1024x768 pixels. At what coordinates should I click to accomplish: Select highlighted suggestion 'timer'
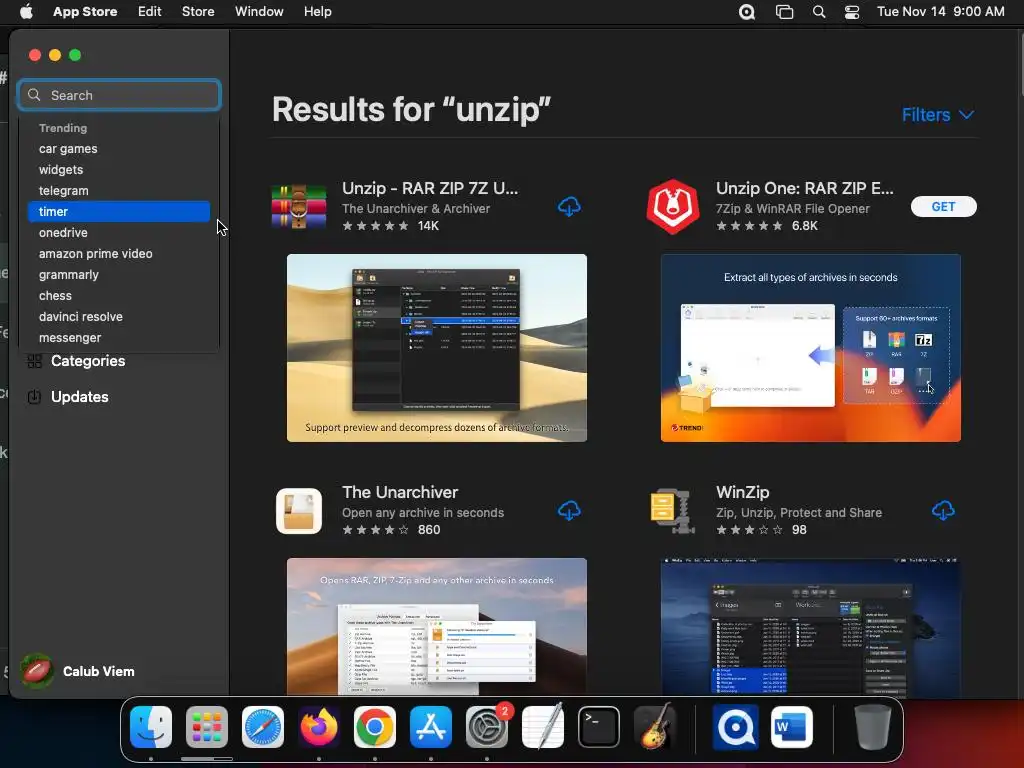(x=119, y=212)
